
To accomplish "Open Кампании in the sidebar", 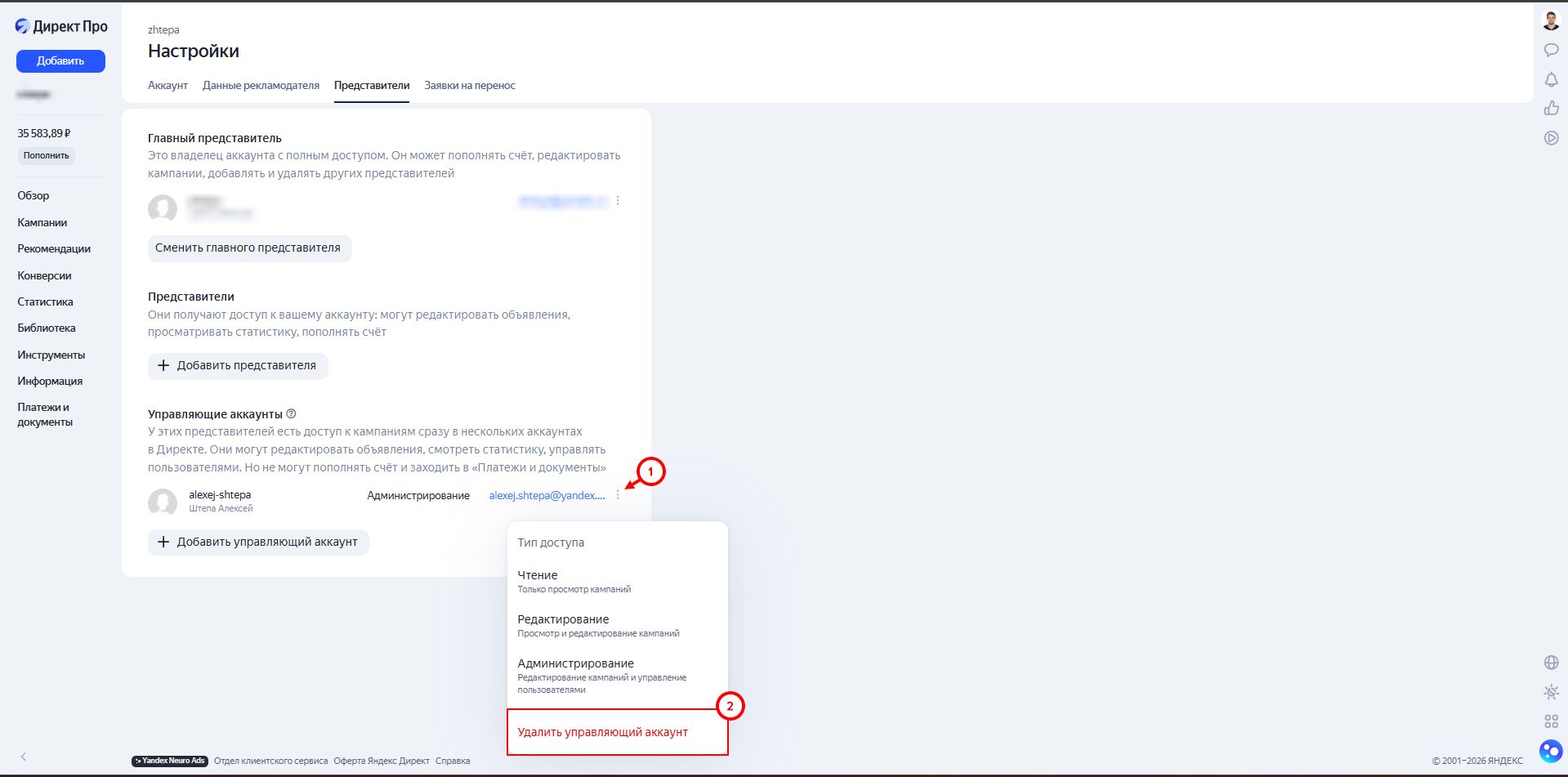I will pos(42,222).
